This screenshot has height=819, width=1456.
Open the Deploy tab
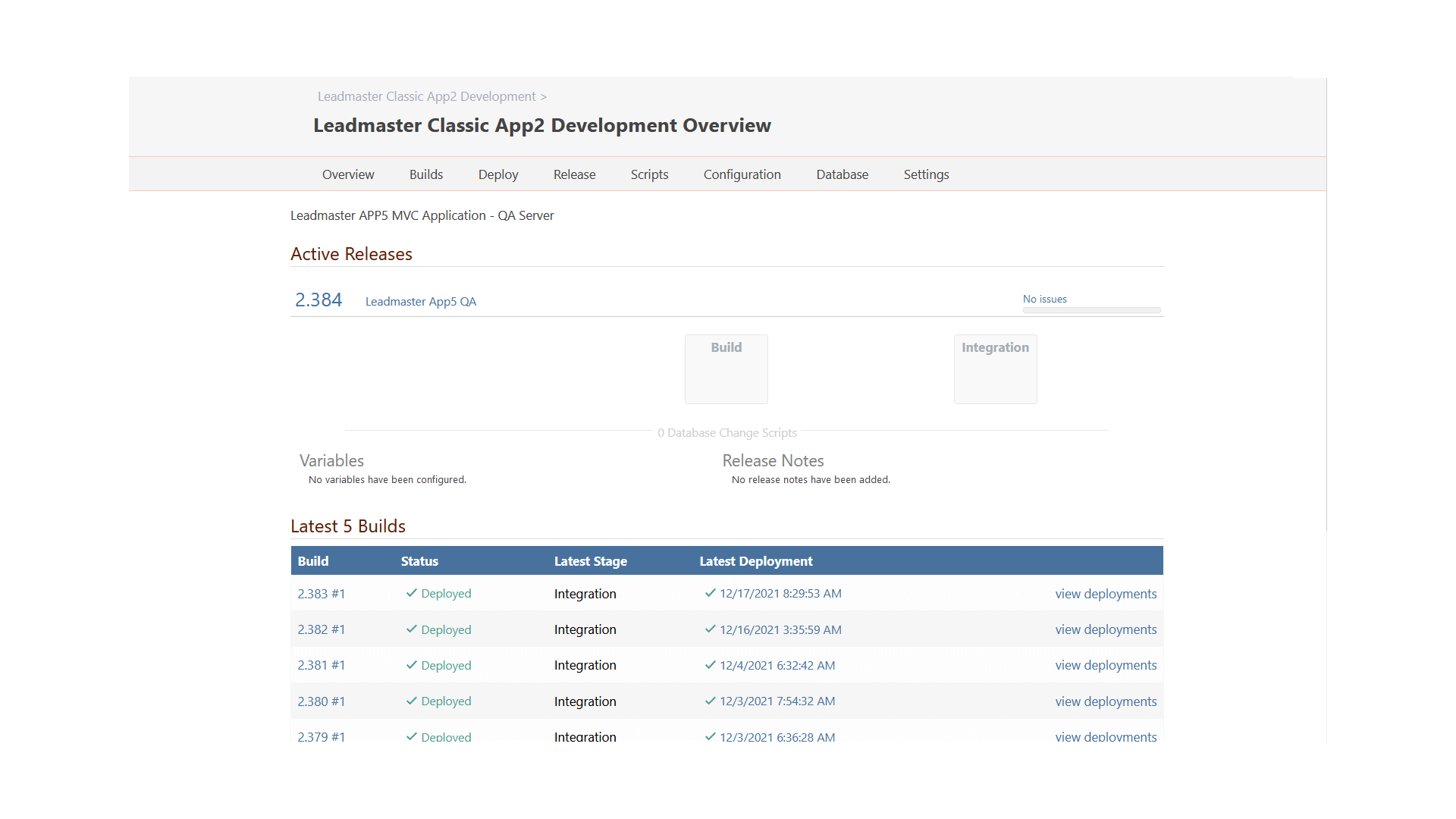click(x=498, y=174)
